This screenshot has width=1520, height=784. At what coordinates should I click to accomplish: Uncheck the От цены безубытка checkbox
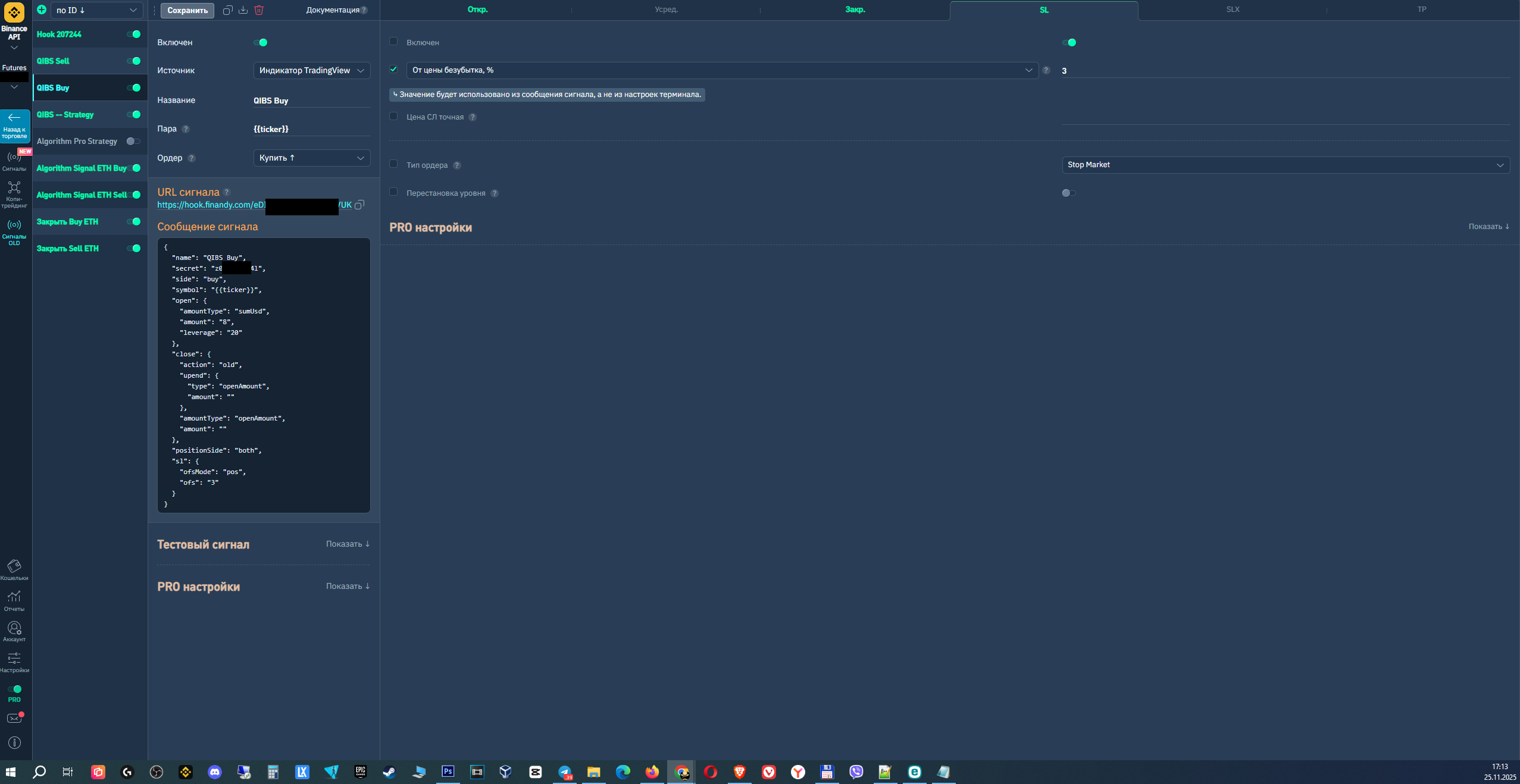tap(393, 70)
